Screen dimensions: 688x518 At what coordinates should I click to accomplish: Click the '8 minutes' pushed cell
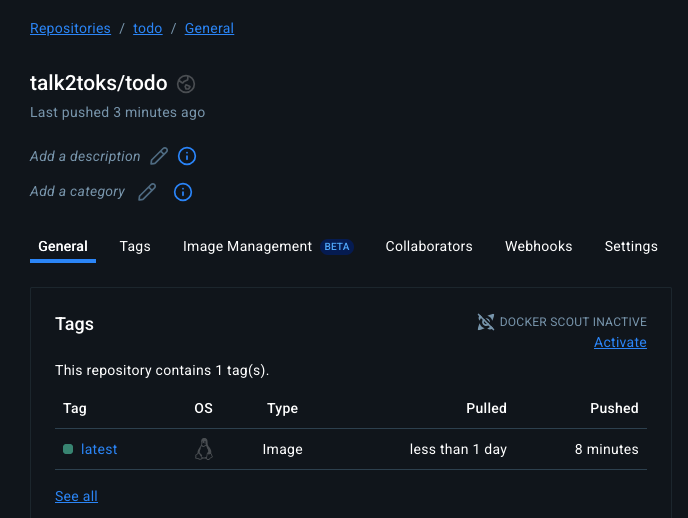[607, 449]
